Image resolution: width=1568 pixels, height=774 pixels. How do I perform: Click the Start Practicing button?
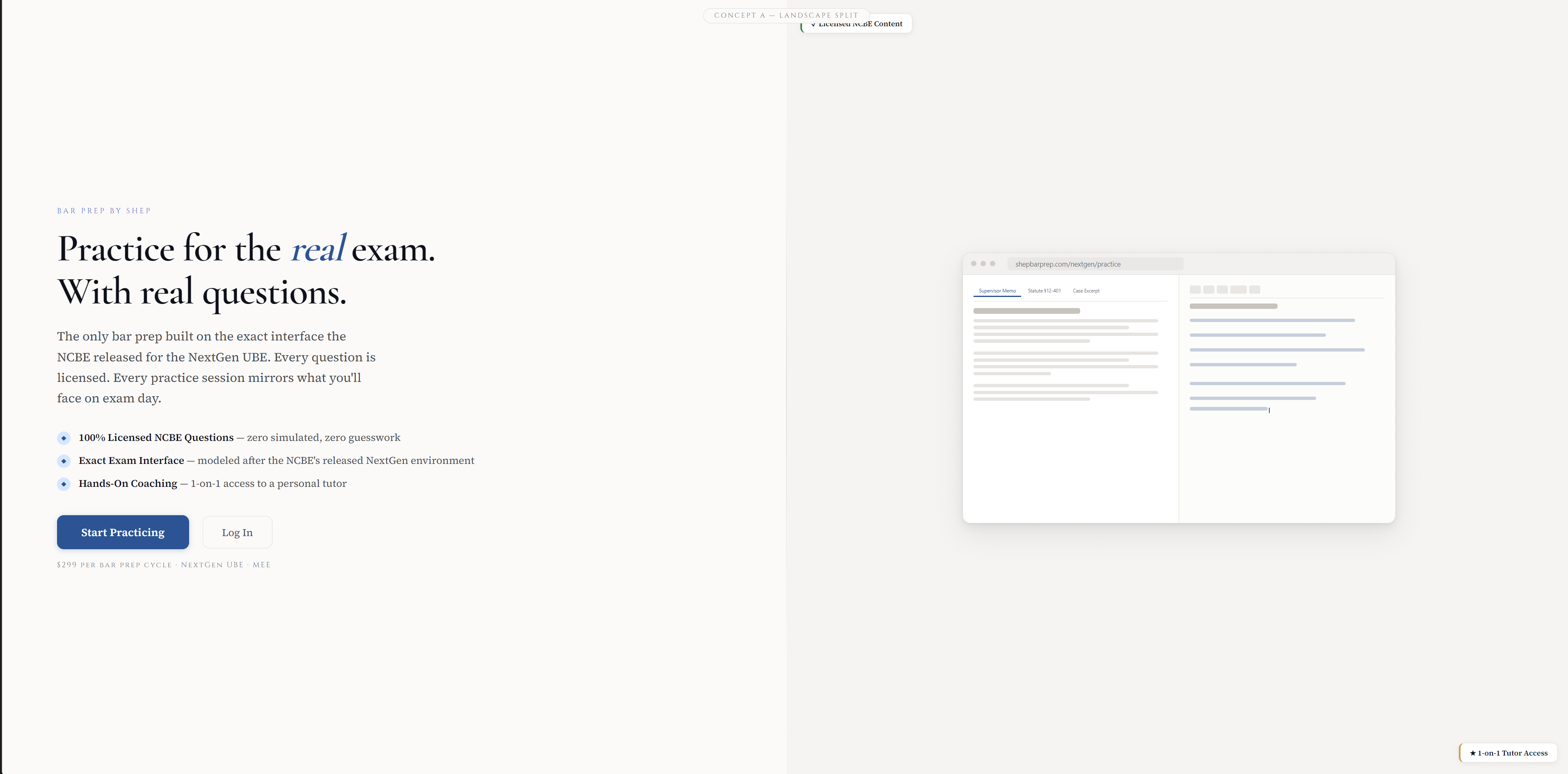(x=122, y=532)
